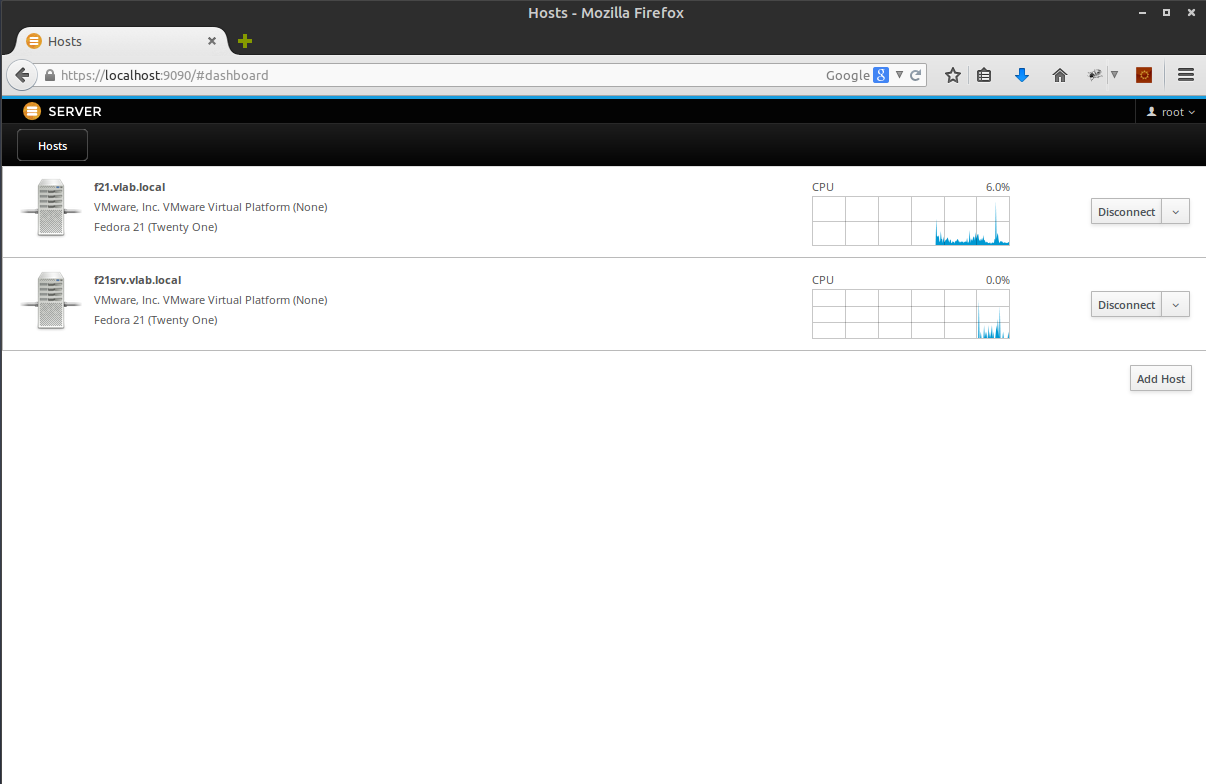Select the Hosts browser tab

(122, 41)
